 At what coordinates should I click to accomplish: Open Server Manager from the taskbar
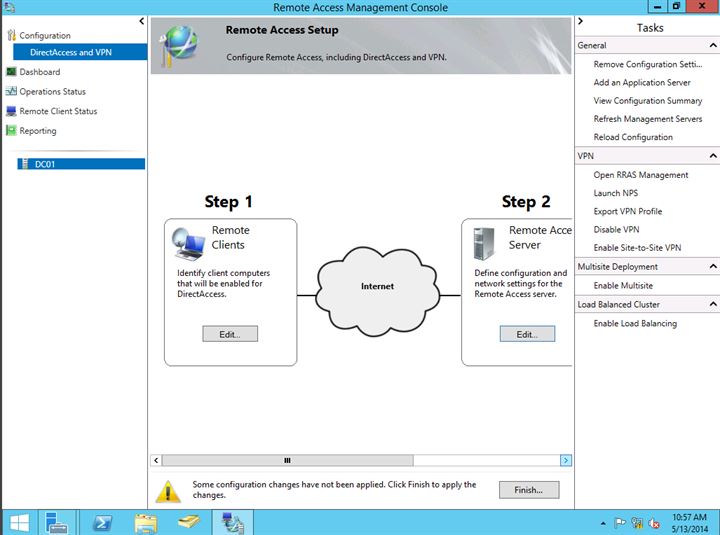coord(55,521)
